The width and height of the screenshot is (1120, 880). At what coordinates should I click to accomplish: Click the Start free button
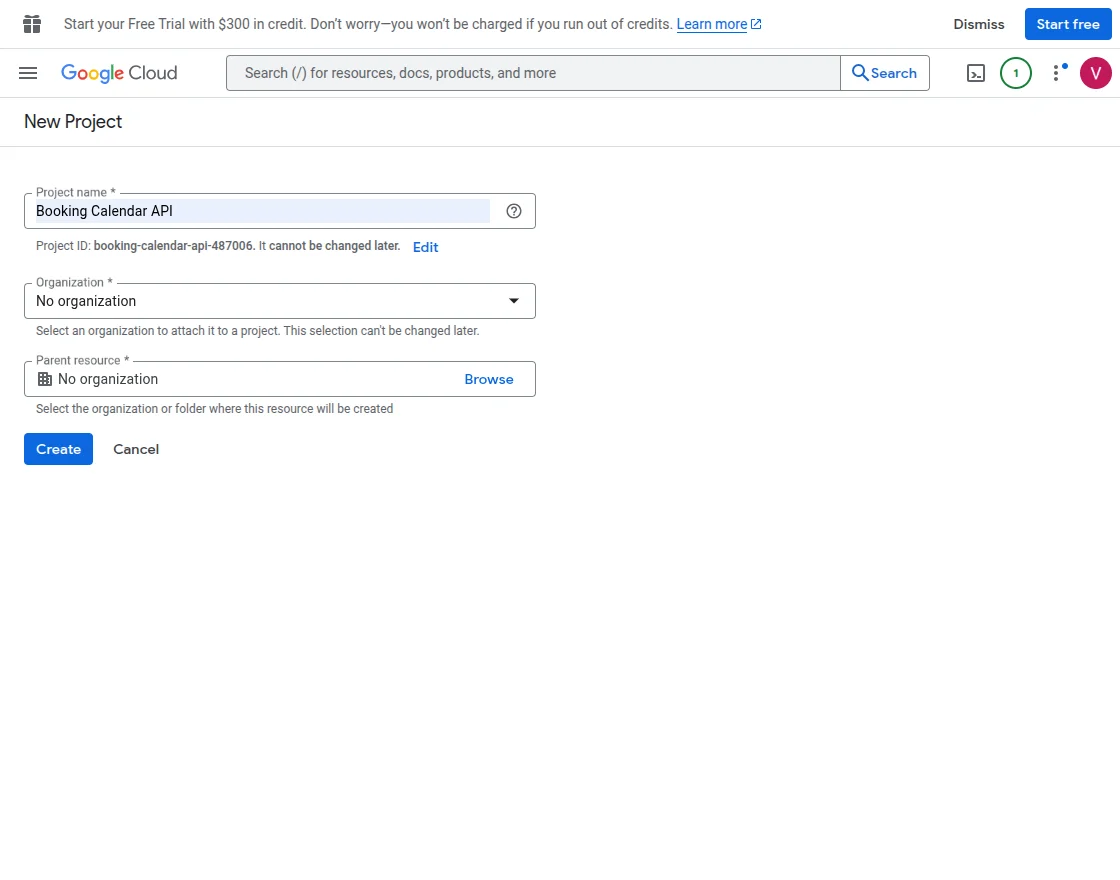point(1068,23)
